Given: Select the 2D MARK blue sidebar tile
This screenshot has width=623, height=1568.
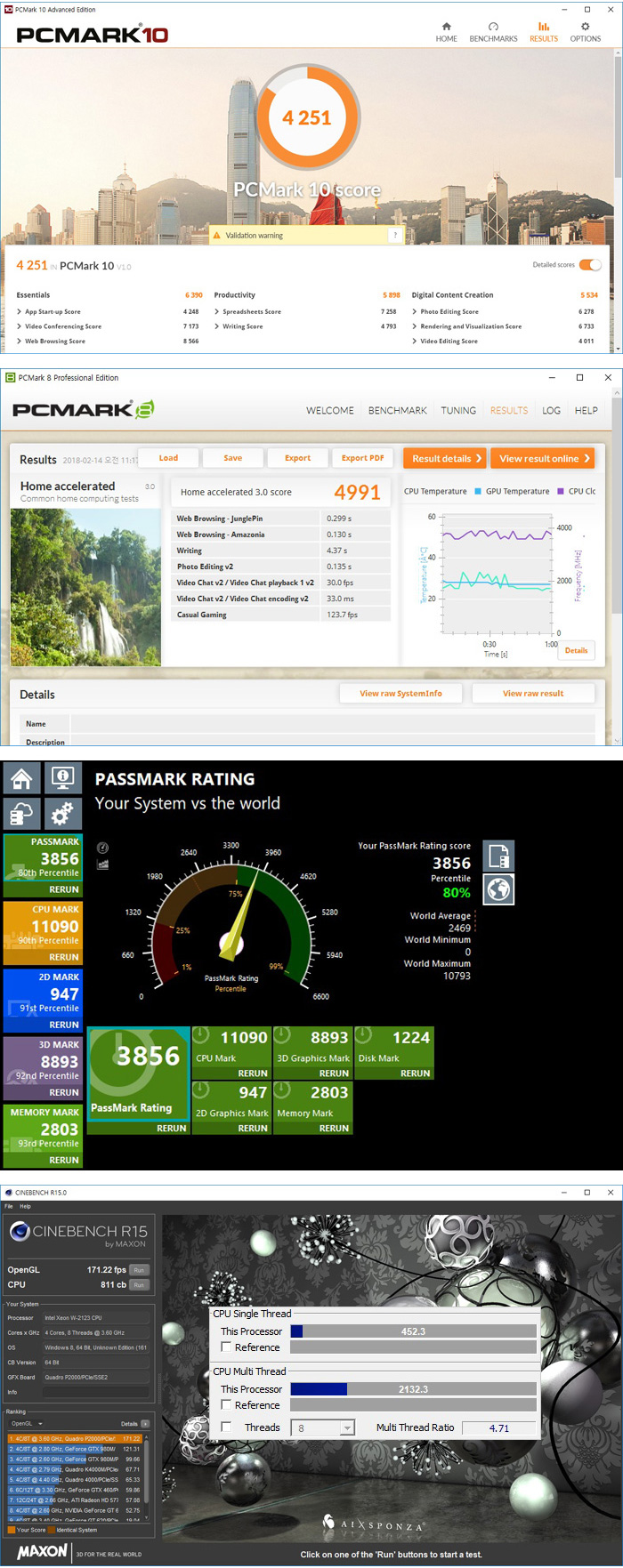Looking at the screenshot, I should pos(43,1001).
